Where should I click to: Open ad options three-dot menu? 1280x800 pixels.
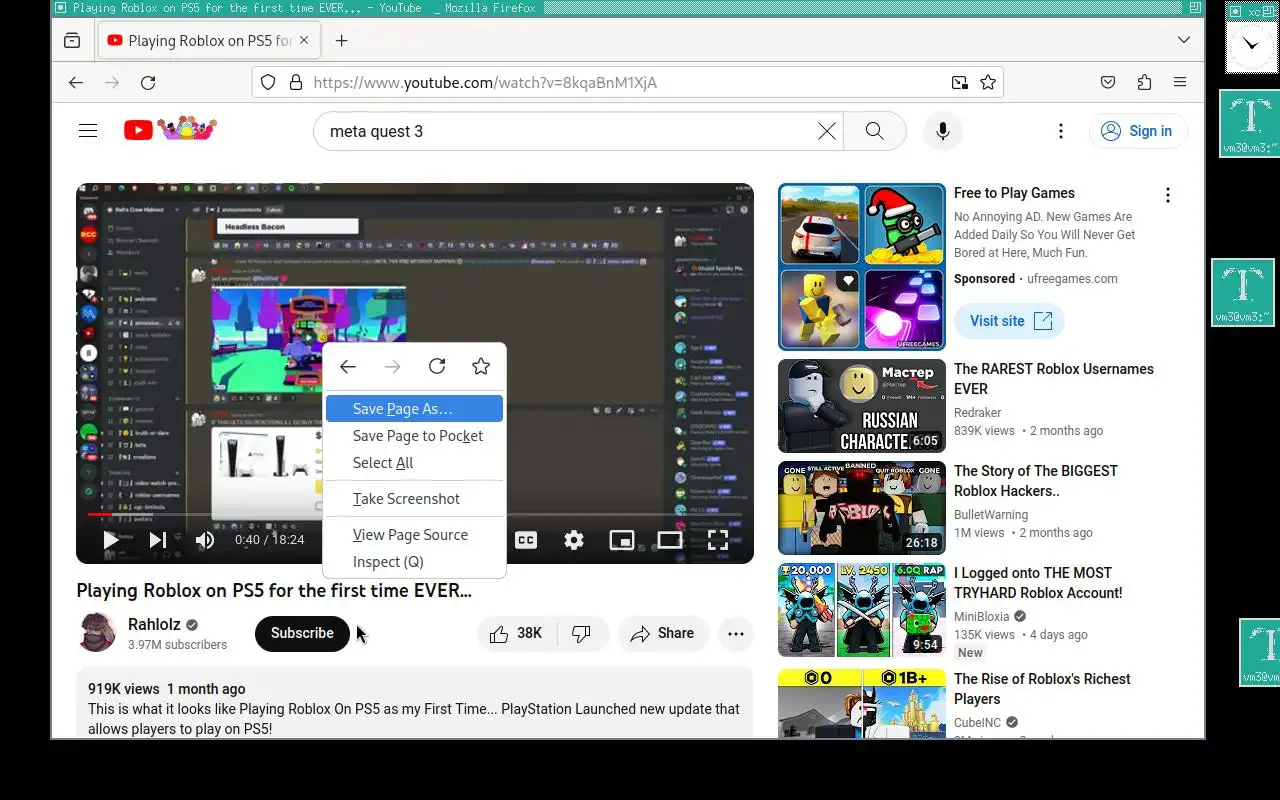pos(1167,195)
